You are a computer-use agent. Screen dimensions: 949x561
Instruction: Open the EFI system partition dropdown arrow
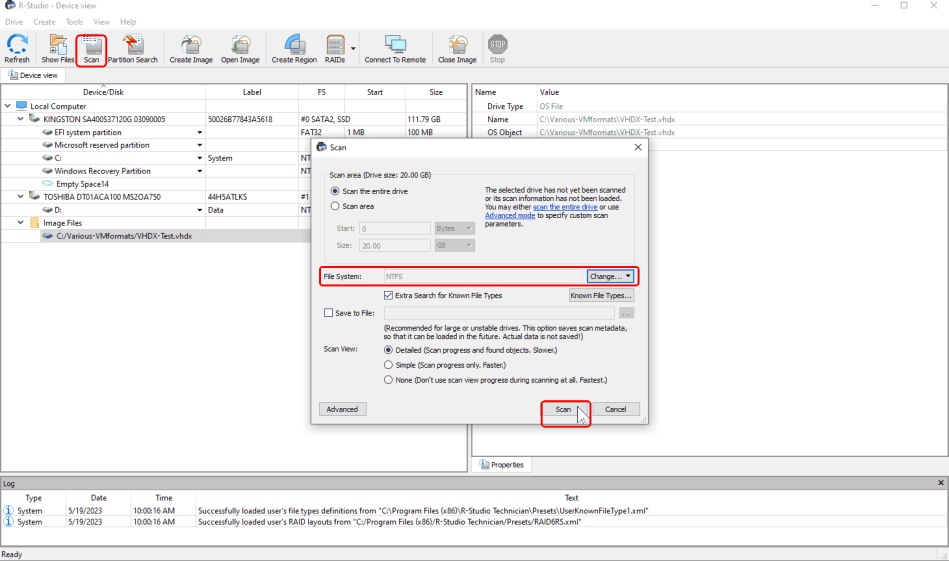pyautogui.click(x=200, y=133)
